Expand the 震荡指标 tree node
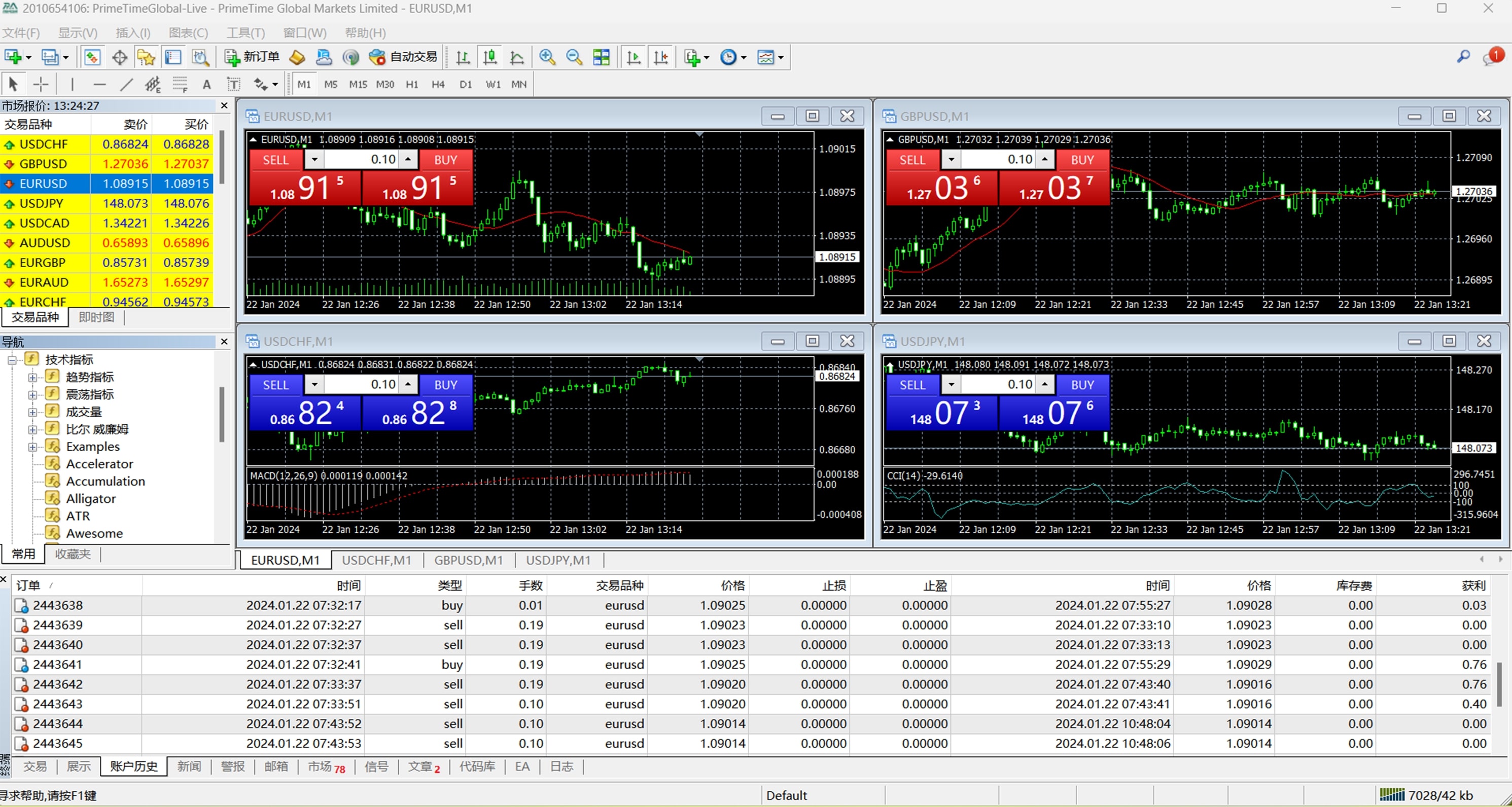Viewport: 1512px width, 807px height. (33, 395)
